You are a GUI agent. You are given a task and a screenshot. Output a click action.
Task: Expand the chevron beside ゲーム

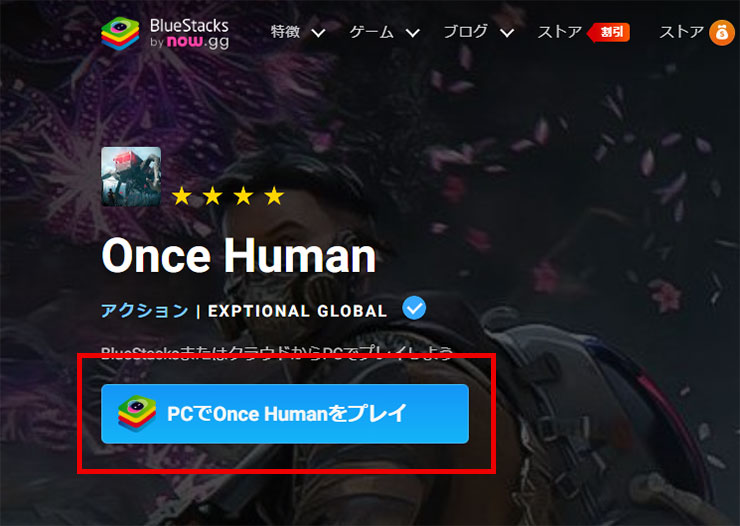pos(413,33)
